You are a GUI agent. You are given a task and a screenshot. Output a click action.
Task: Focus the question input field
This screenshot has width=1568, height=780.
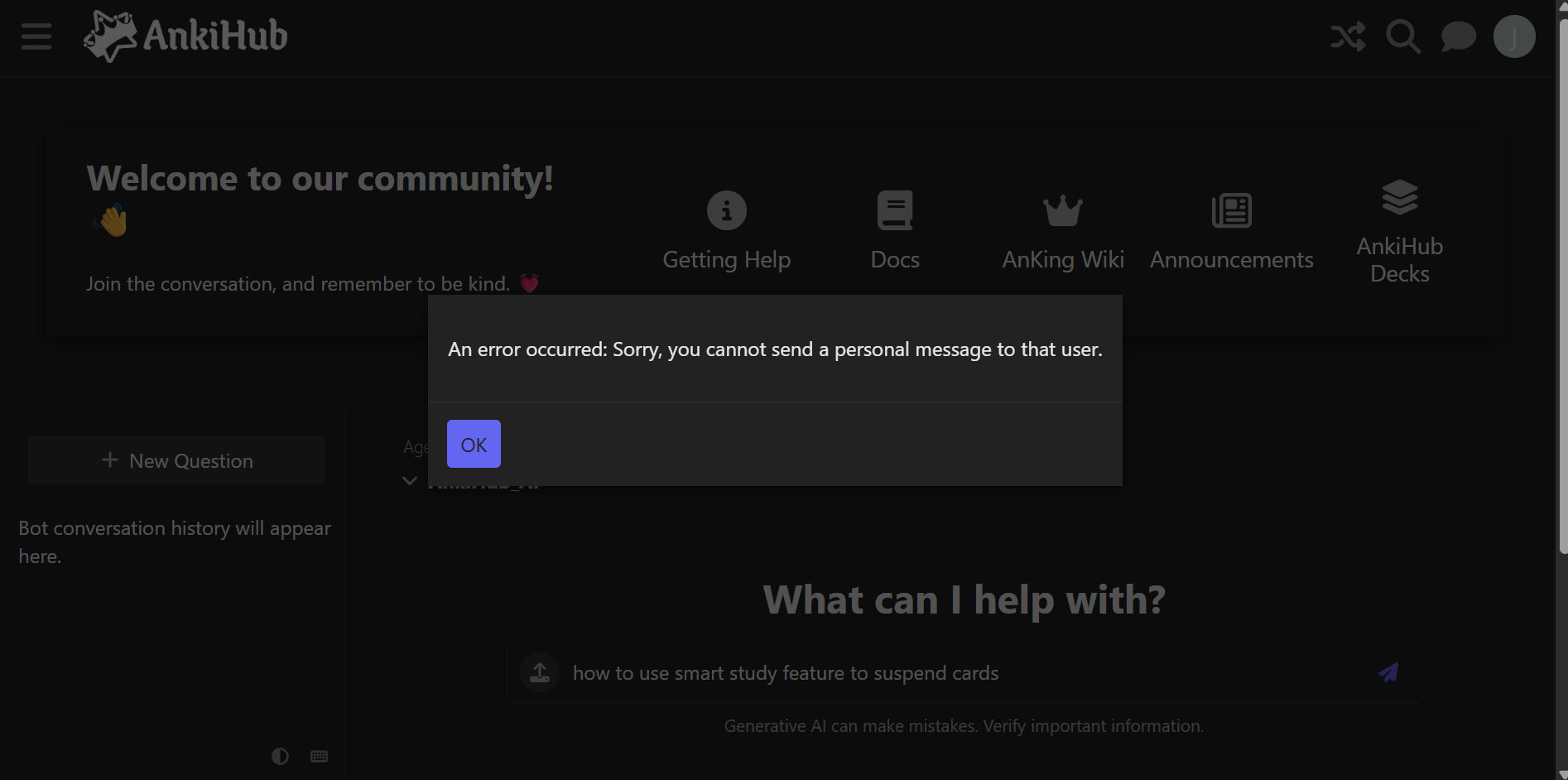point(964,672)
